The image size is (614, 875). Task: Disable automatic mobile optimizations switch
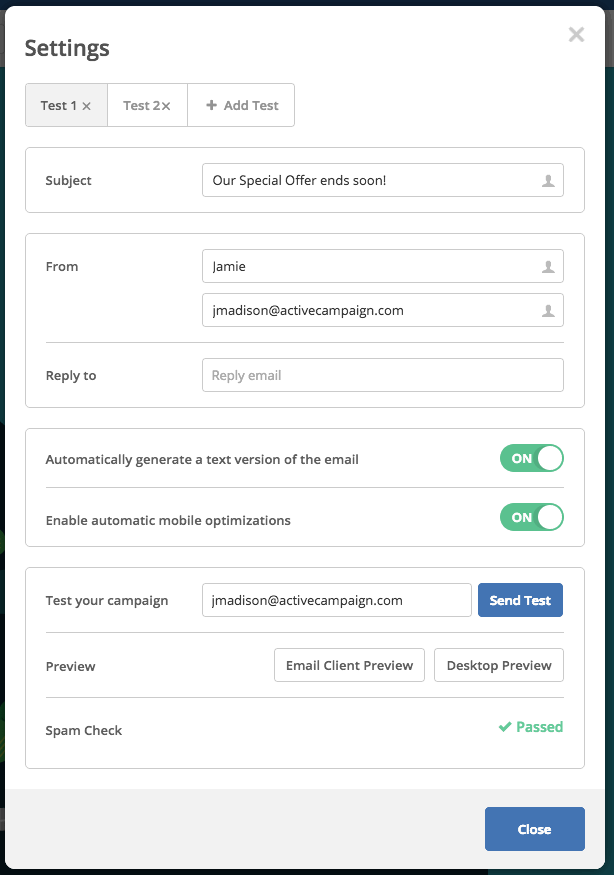click(x=531, y=517)
